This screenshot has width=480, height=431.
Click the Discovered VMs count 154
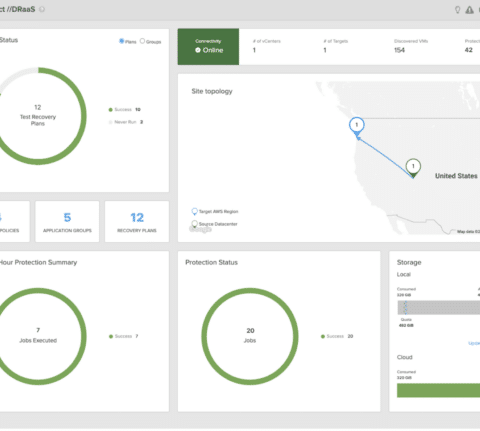coord(399,50)
